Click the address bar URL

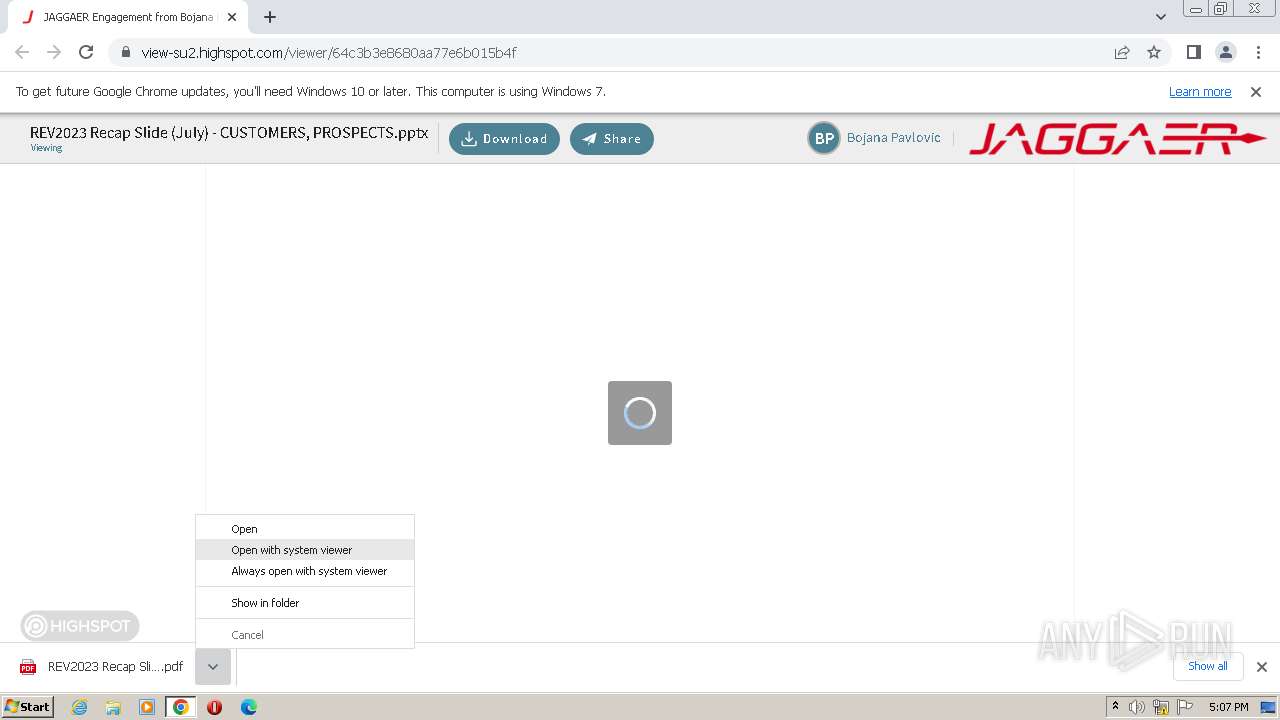(329, 53)
